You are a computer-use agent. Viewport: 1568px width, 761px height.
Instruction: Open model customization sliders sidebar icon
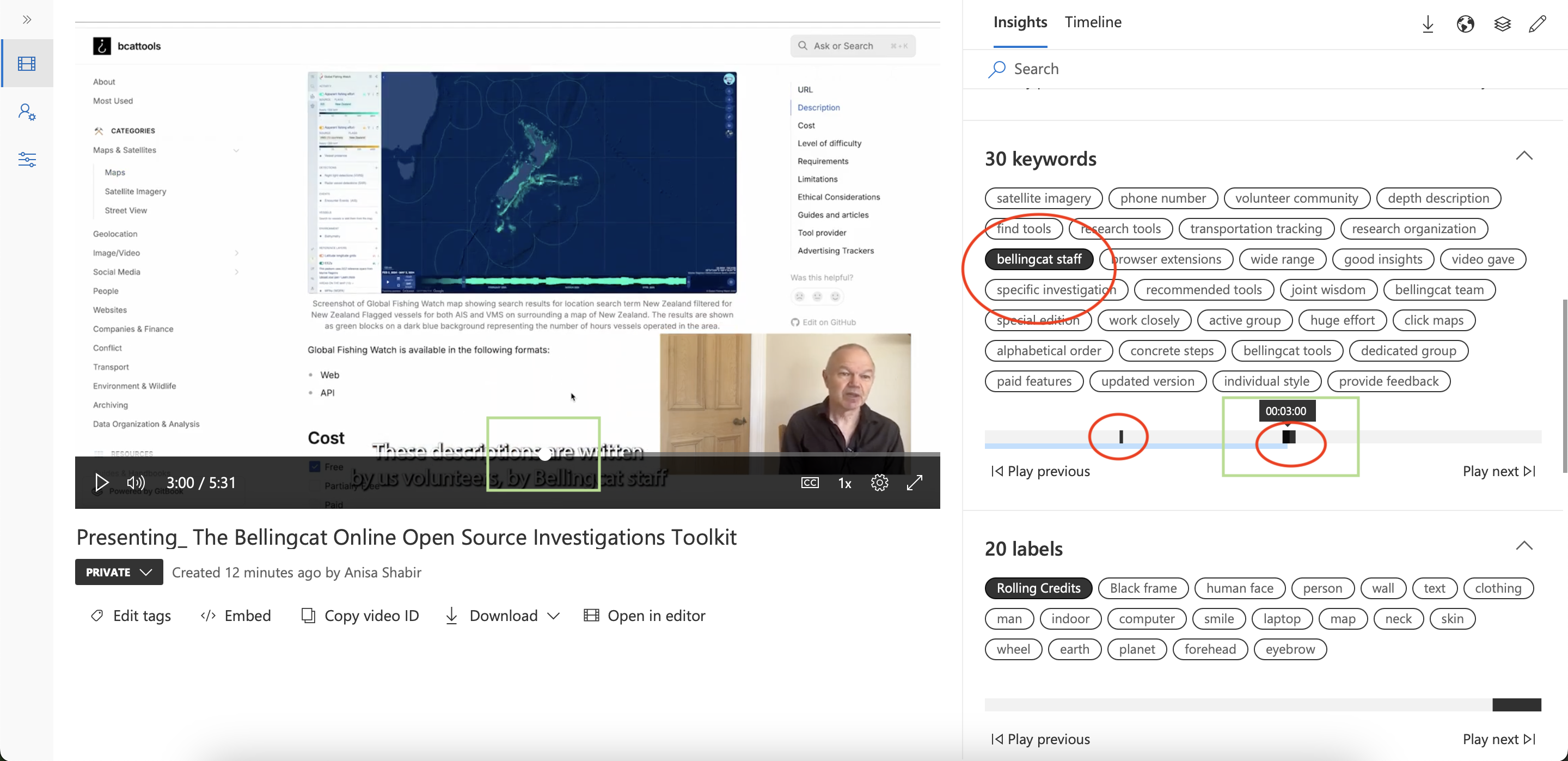(27, 160)
